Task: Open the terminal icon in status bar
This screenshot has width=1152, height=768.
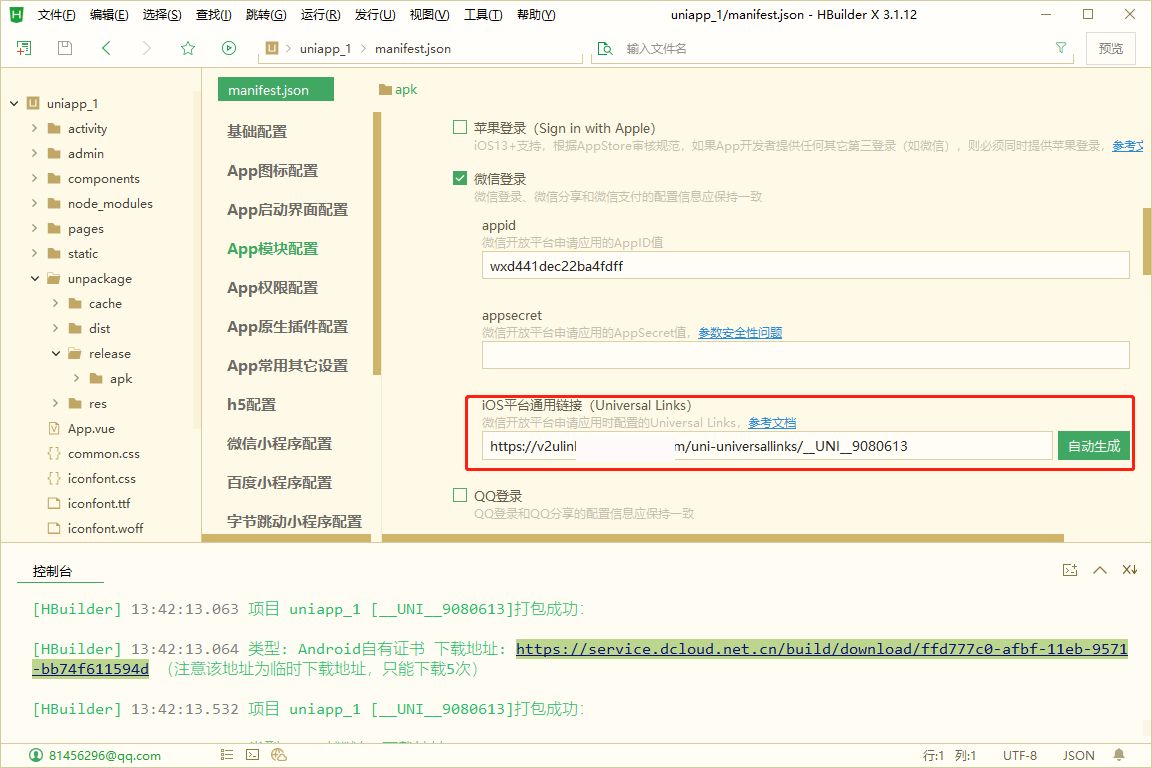Action: pyautogui.click(x=253, y=755)
